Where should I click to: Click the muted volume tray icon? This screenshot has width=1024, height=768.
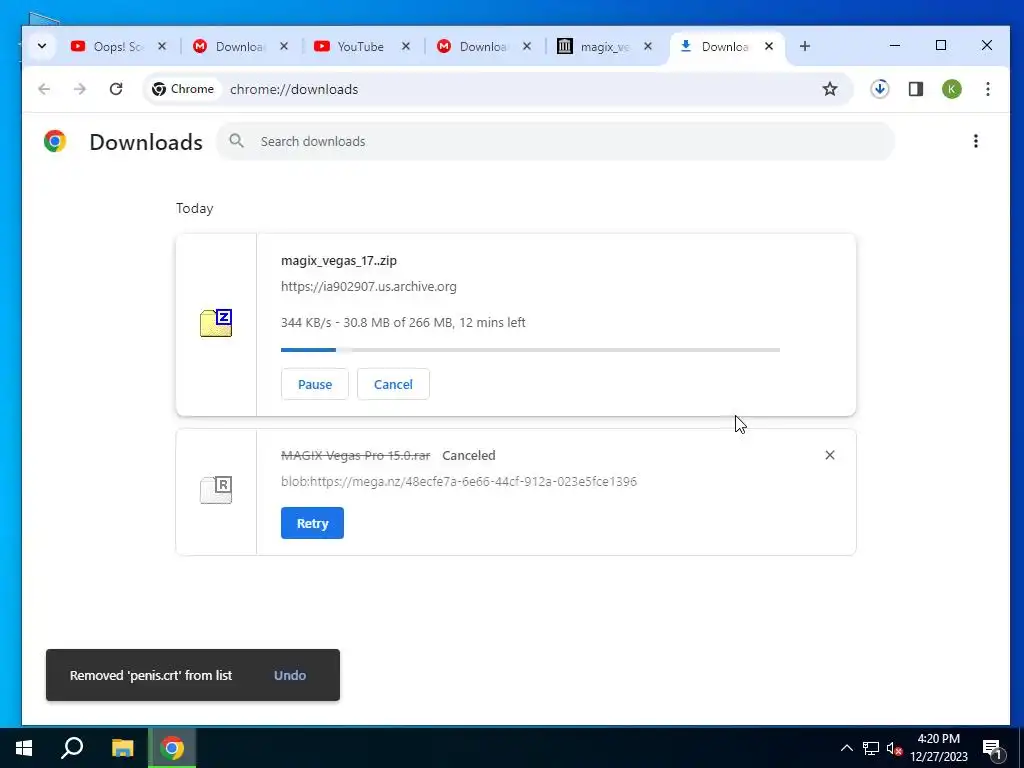coord(893,748)
